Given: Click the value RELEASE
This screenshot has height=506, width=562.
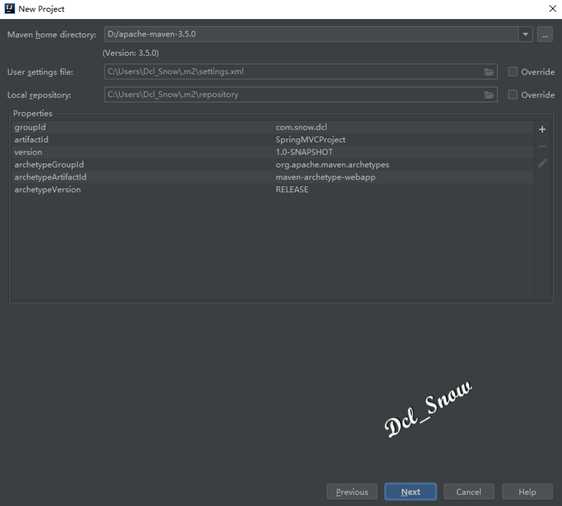Looking at the screenshot, I should coord(292,190).
